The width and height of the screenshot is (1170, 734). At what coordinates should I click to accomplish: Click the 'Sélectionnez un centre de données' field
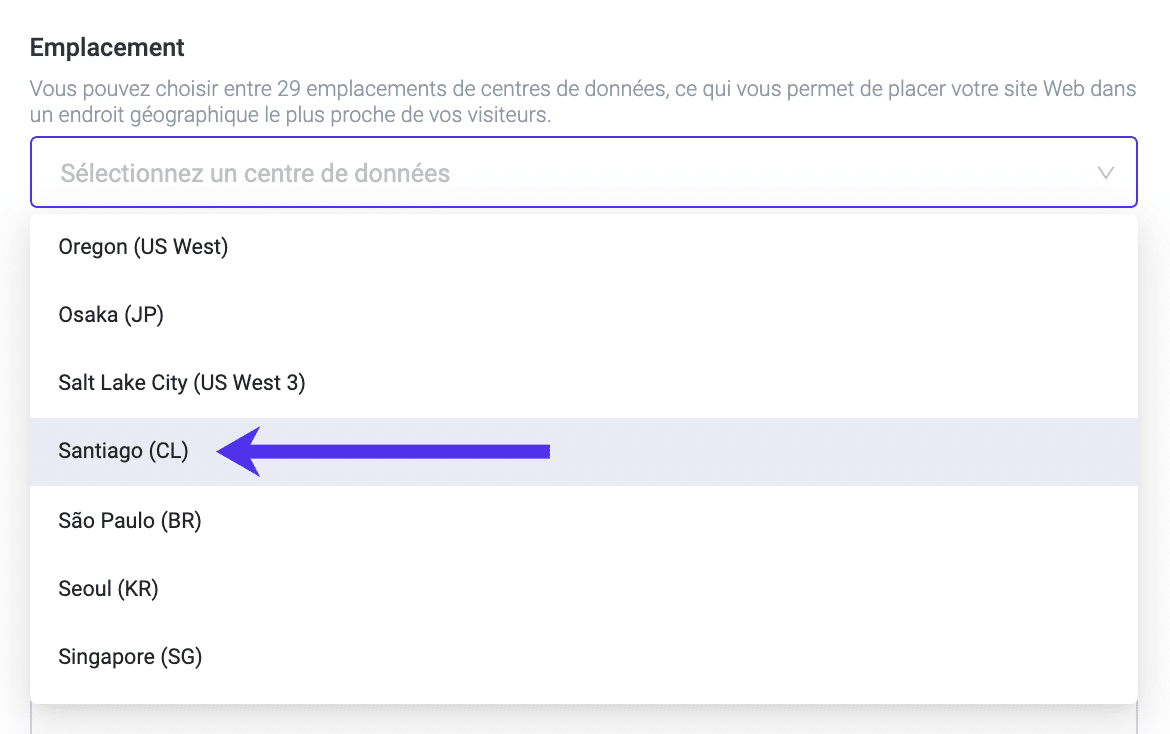pyautogui.click(x=255, y=173)
